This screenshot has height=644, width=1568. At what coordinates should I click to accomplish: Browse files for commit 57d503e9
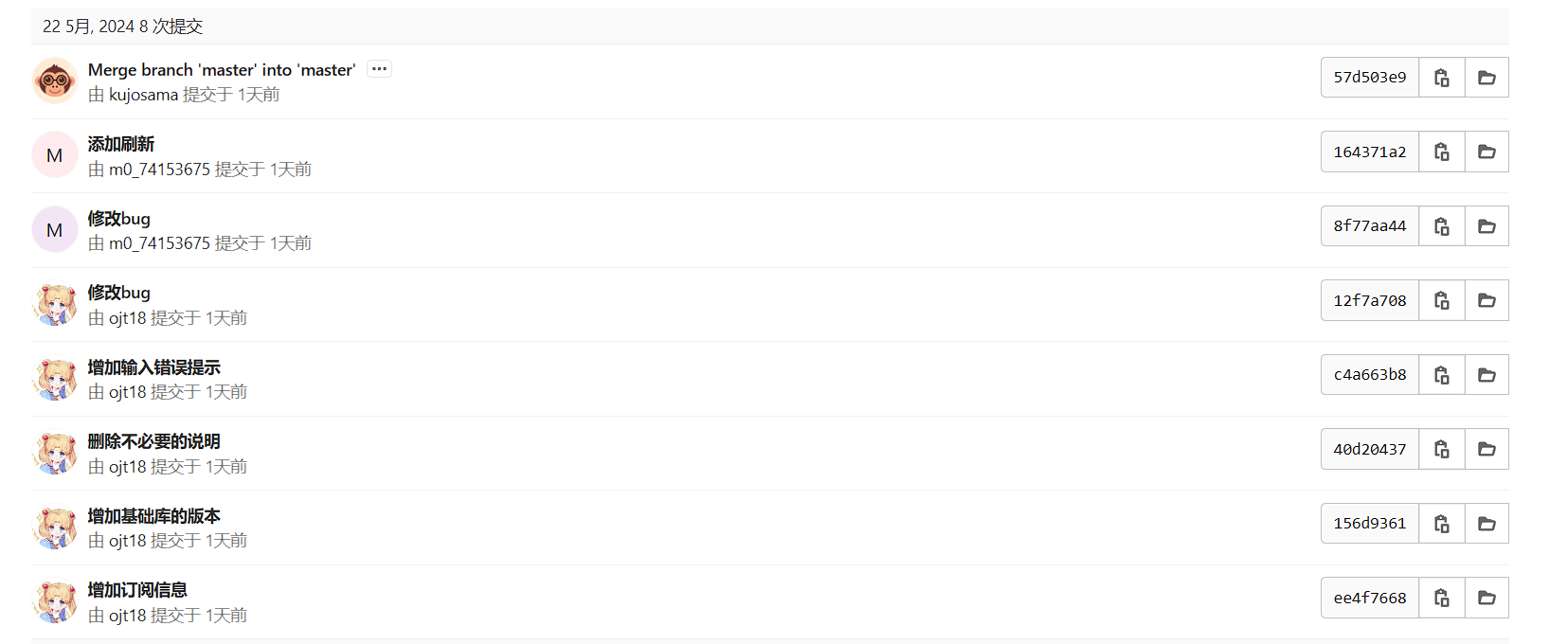[x=1487, y=78]
